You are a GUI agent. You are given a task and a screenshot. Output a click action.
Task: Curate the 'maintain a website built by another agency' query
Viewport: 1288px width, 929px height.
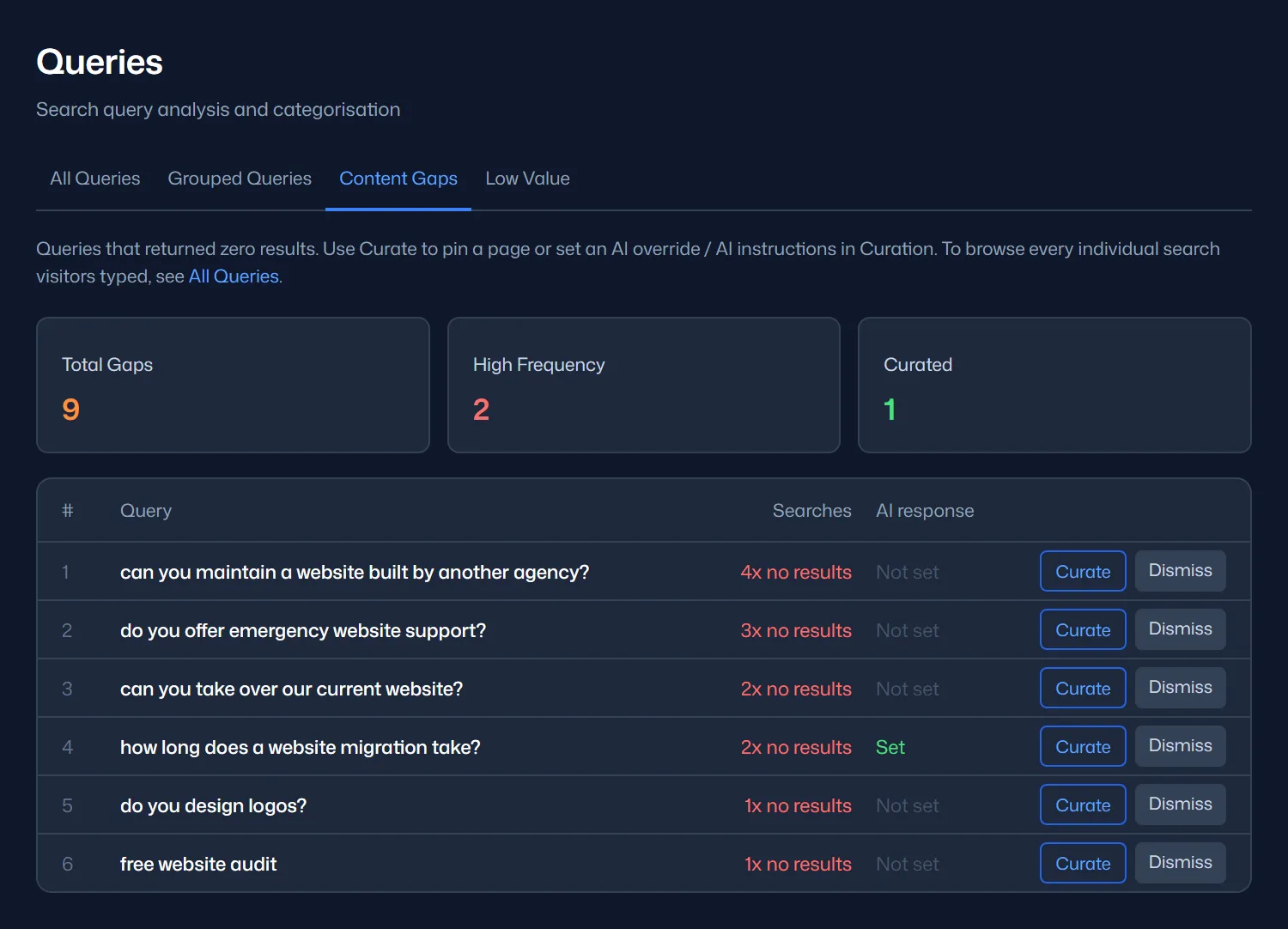(x=1083, y=571)
